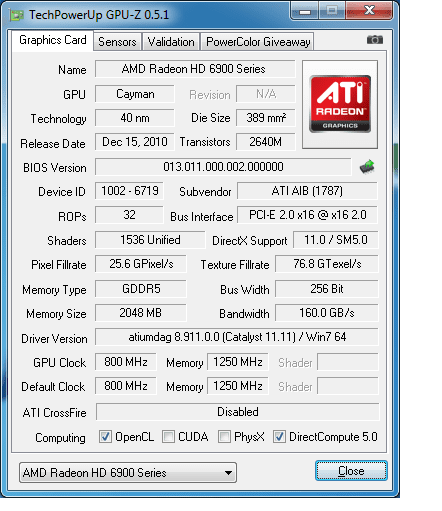Image resolution: width=442 pixels, height=511 pixels.
Task: Click the camera screenshot icon
Action: pos(375,40)
